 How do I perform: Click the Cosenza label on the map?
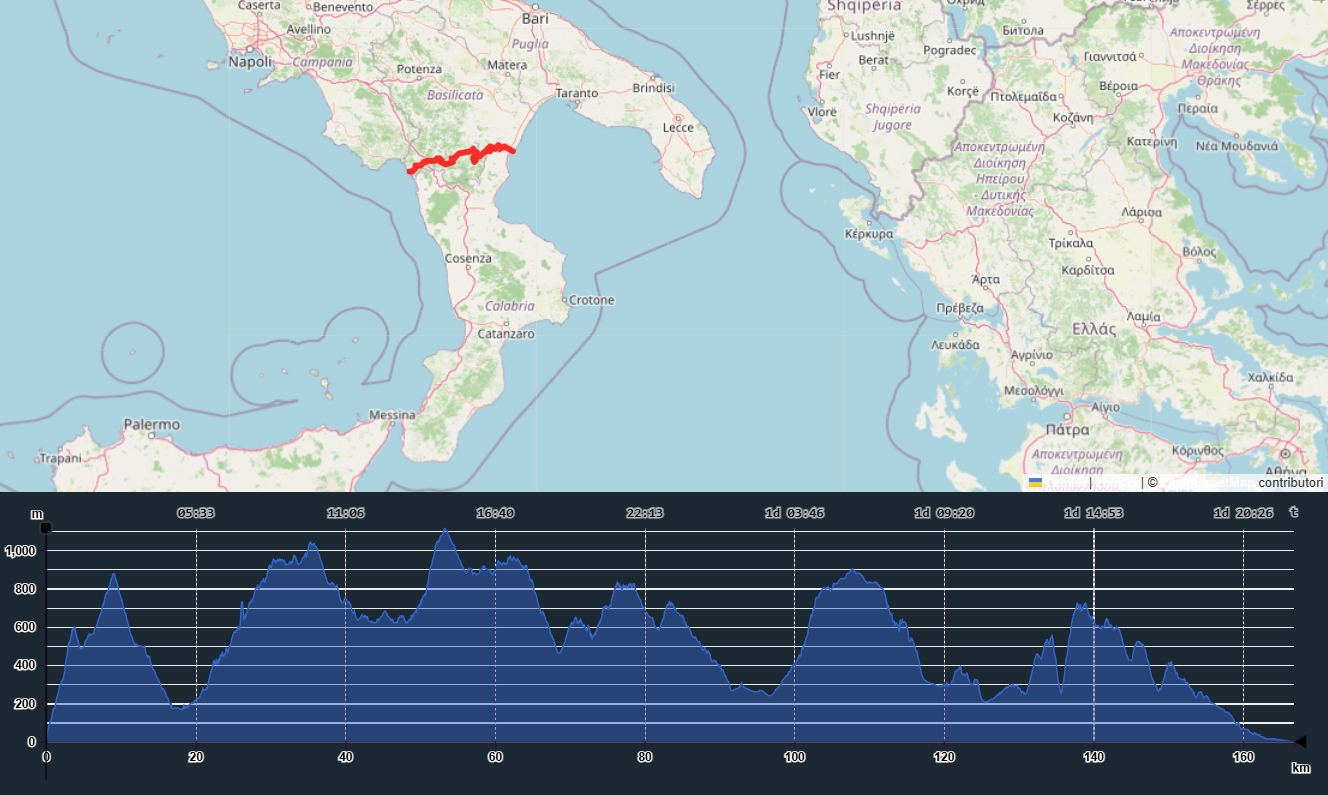tap(469, 258)
